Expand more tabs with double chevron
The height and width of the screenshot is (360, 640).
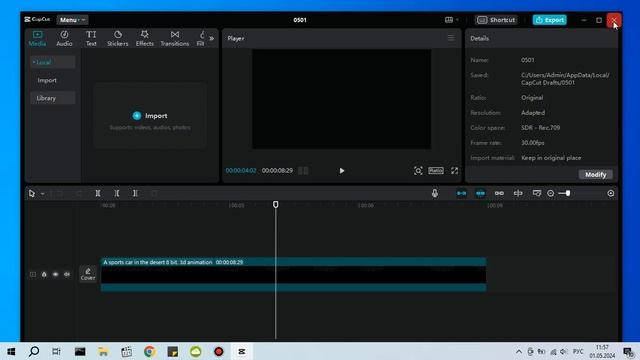(211, 38)
